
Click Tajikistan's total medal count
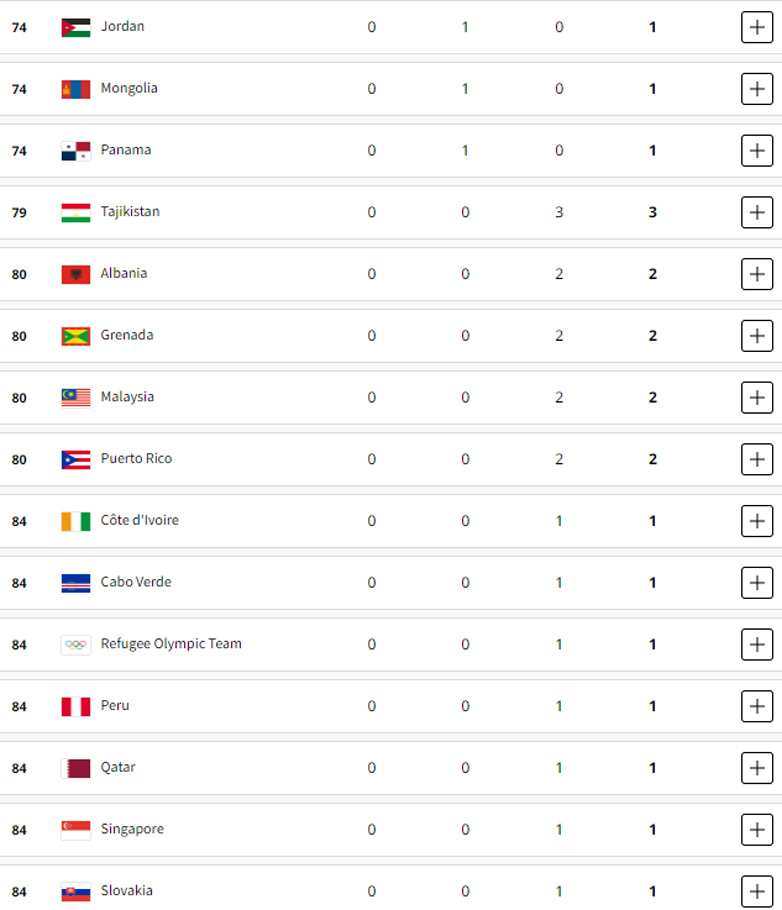653,212
